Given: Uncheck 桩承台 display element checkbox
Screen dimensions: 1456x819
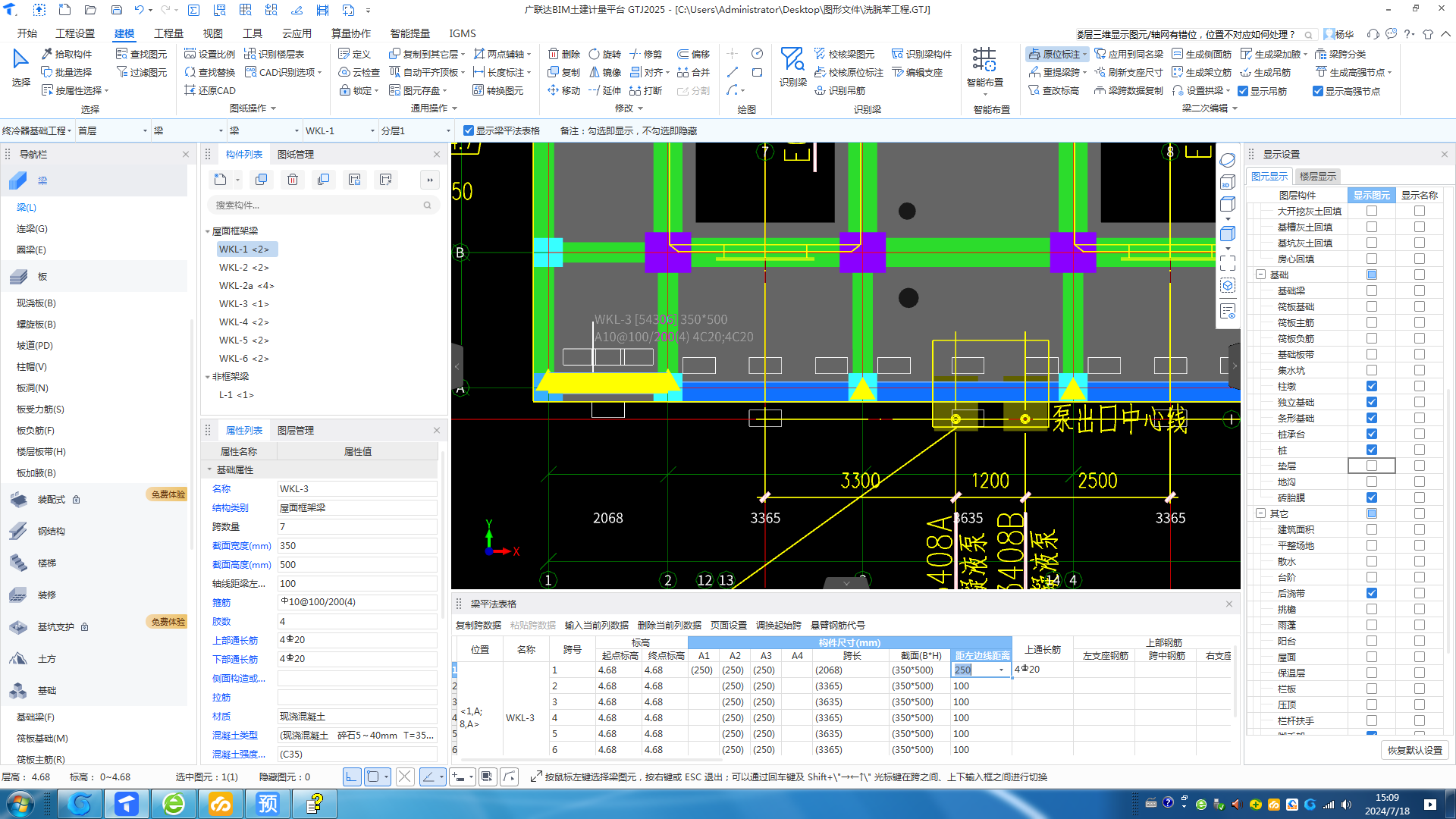Looking at the screenshot, I should (x=1372, y=434).
